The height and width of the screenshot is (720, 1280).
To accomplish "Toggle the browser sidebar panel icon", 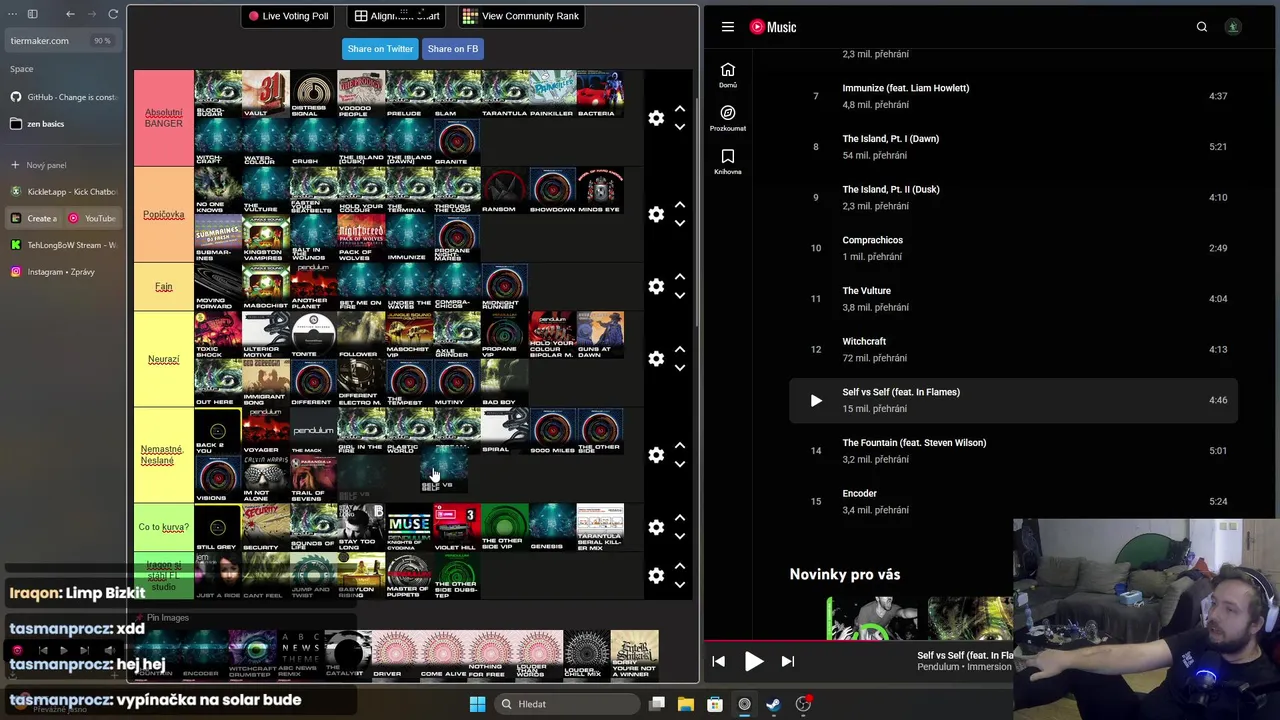I will [32, 14].
